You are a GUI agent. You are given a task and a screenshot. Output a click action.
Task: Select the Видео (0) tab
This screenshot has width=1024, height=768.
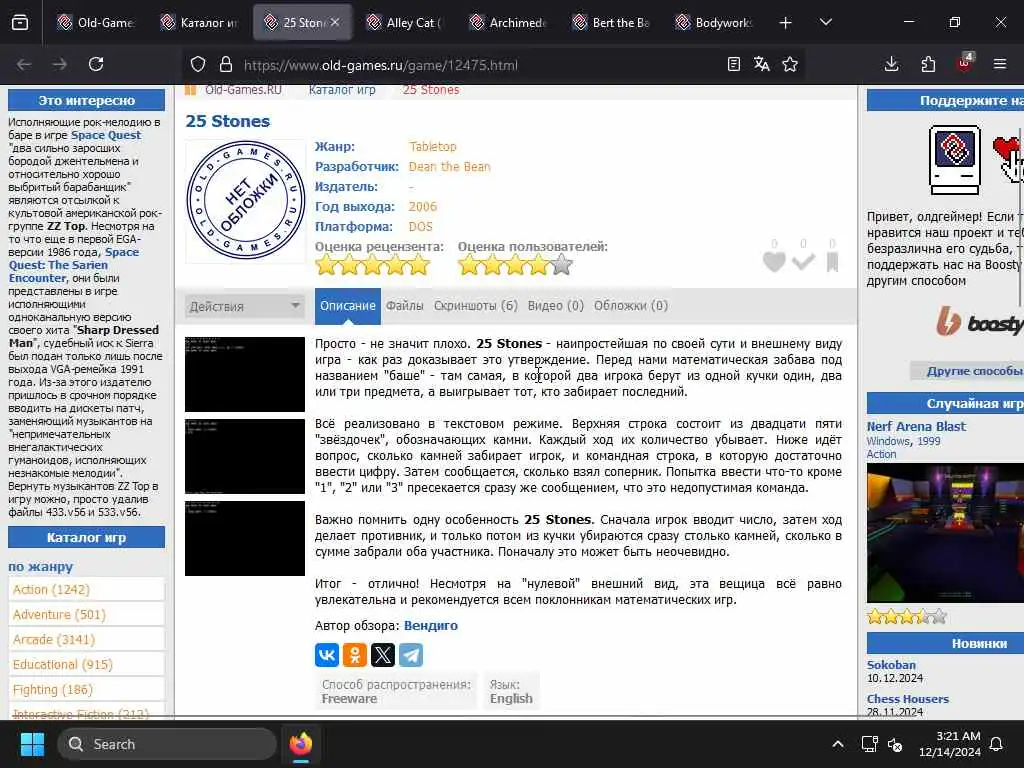pyautogui.click(x=555, y=306)
